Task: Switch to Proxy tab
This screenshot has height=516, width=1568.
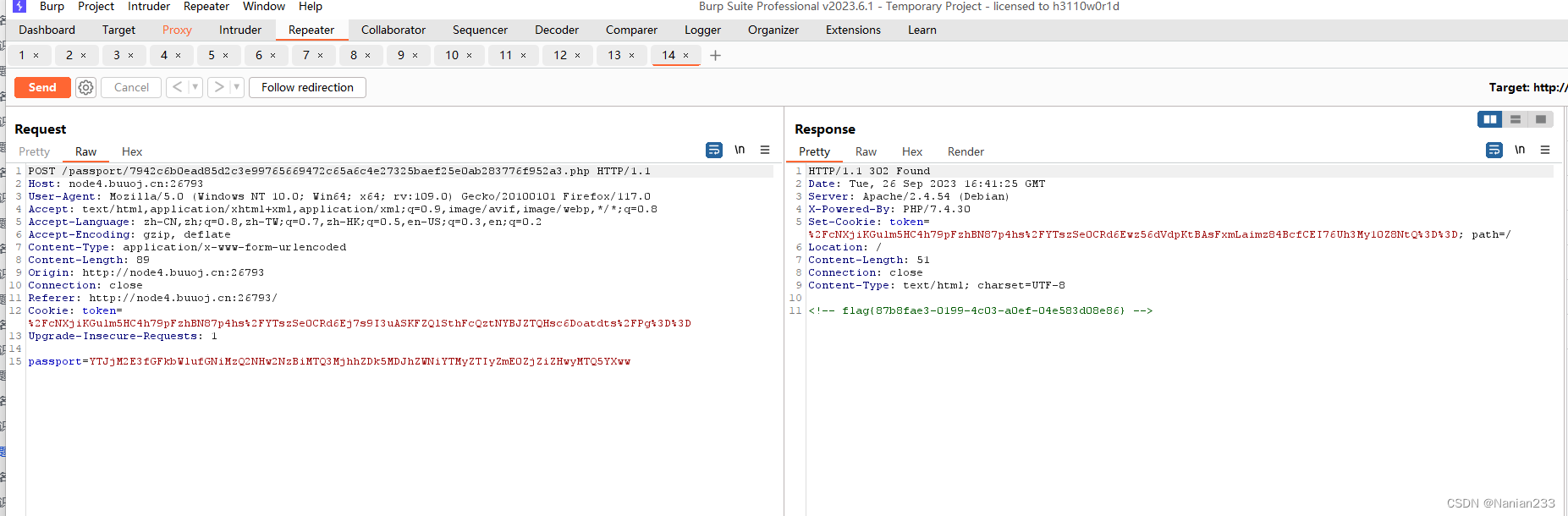Action: pos(177,30)
